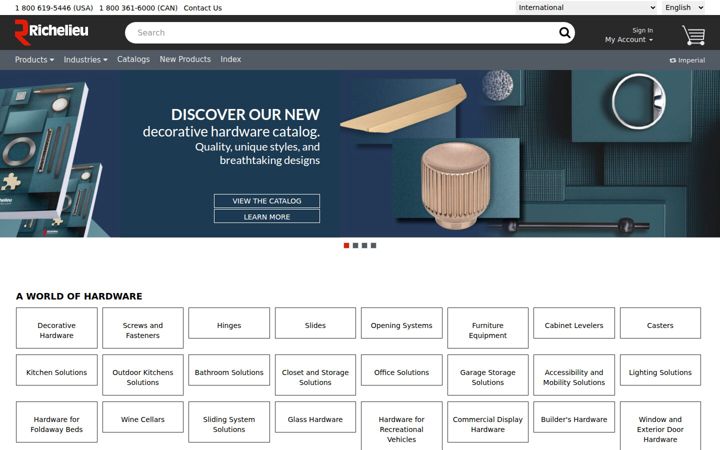Viewport: 720px width, 450px height.
Task: Open Opening Systems category
Action: click(x=402, y=323)
